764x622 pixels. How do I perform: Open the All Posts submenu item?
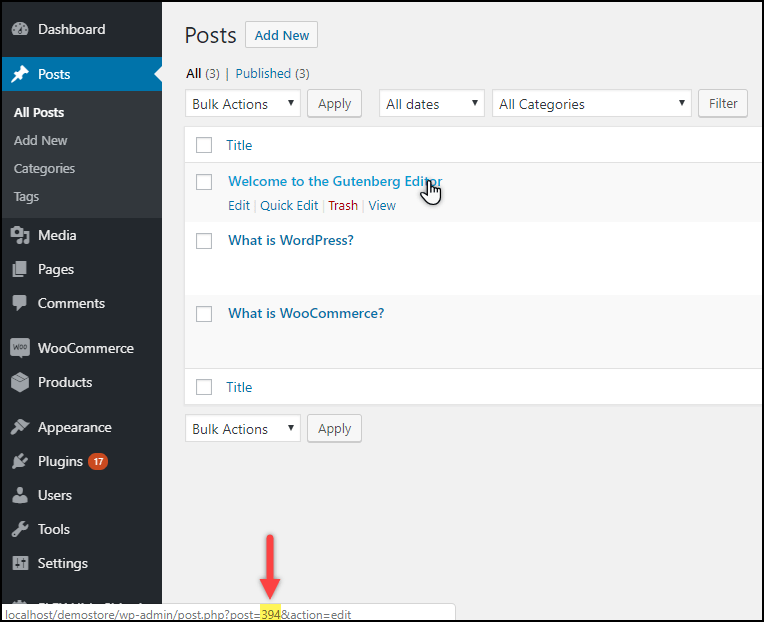click(39, 113)
